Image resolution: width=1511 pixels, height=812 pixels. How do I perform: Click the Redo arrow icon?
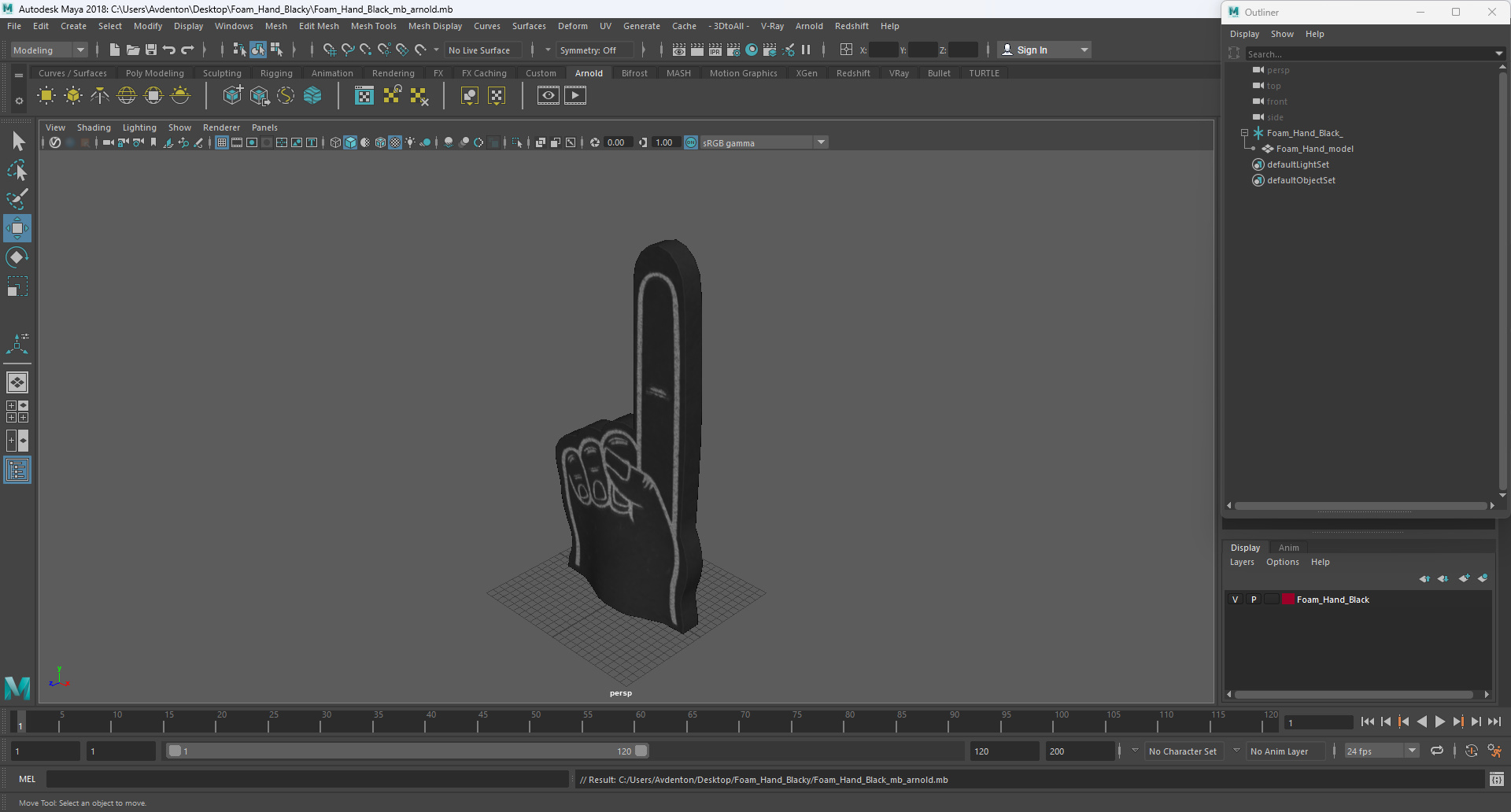coord(187,50)
